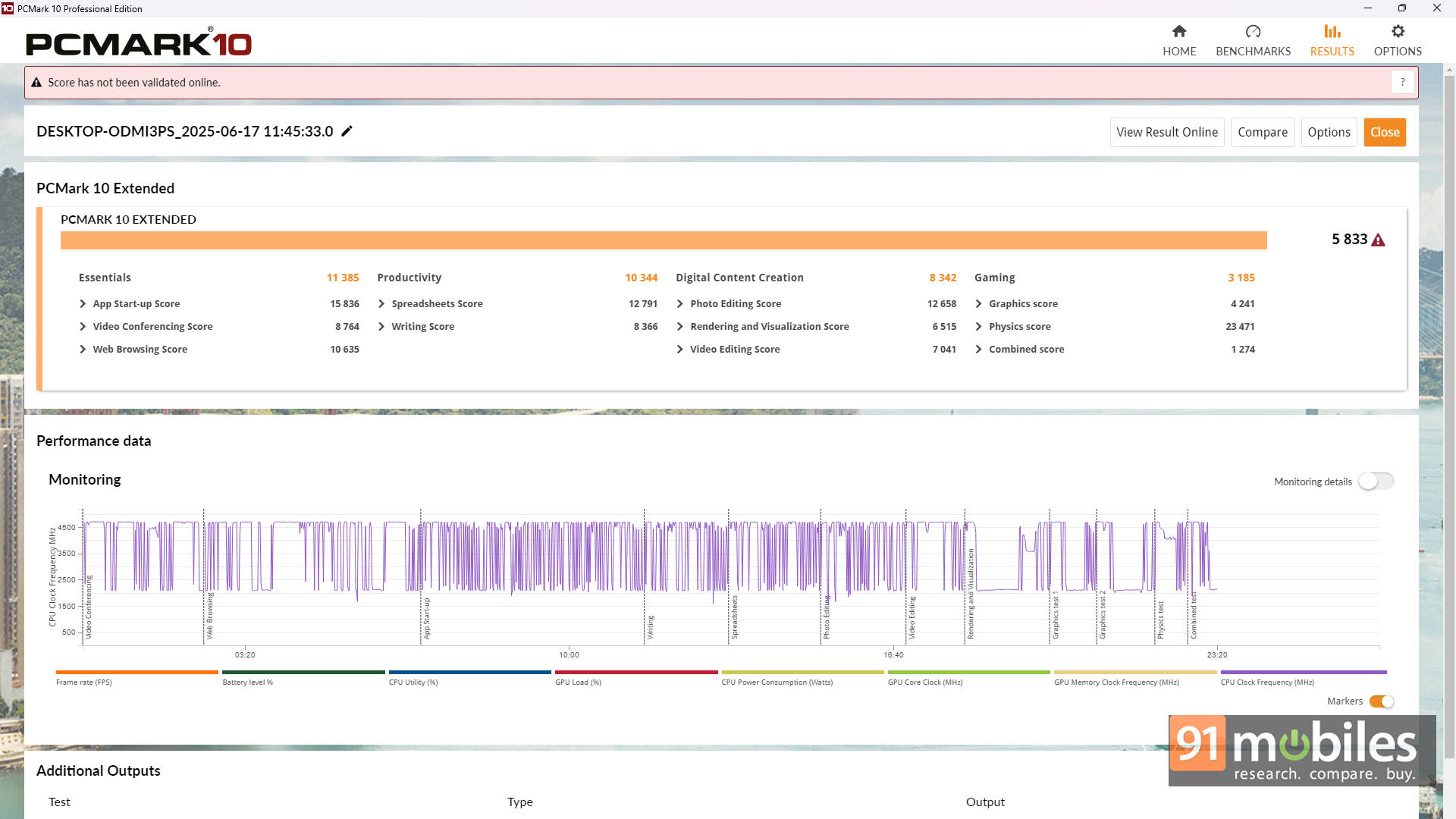This screenshot has width=1456, height=819.
Task: Toggle Monitoring details switch
Action: click(1376, 481)
